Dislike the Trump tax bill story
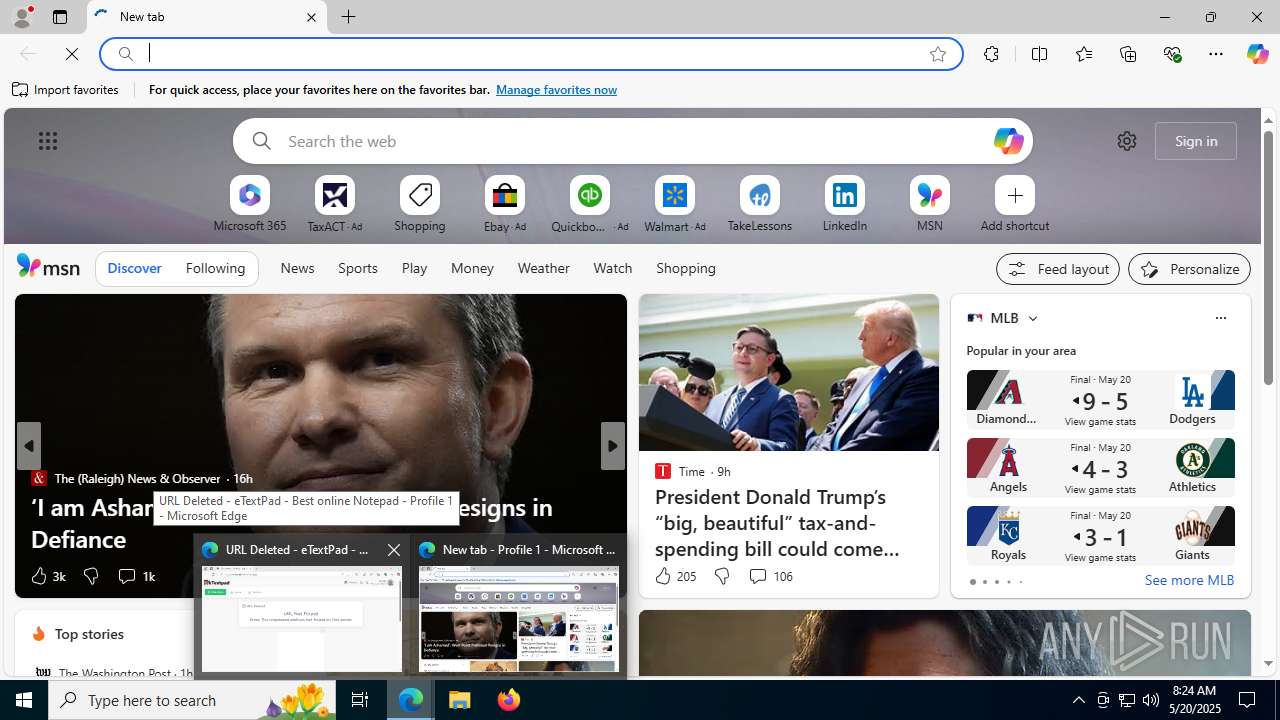 (721, 576)
